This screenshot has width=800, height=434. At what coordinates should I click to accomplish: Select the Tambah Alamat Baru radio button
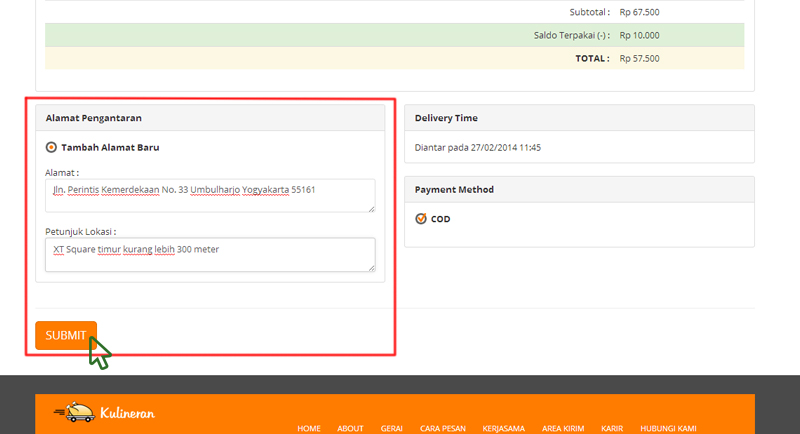point(52,147)
